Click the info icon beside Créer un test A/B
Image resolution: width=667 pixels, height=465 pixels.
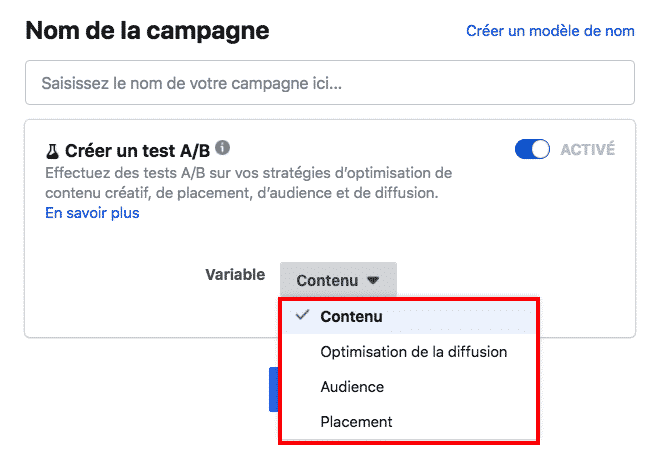pyautogui.click(x=222, y=148)
